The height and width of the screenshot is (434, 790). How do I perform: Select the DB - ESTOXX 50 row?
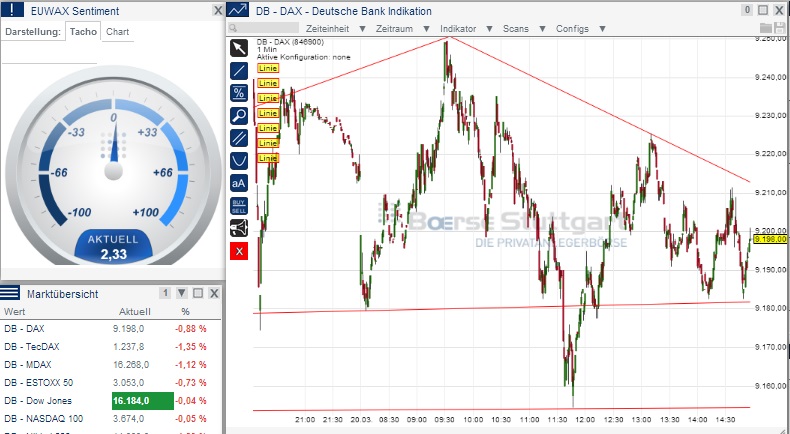coord(110,383)
